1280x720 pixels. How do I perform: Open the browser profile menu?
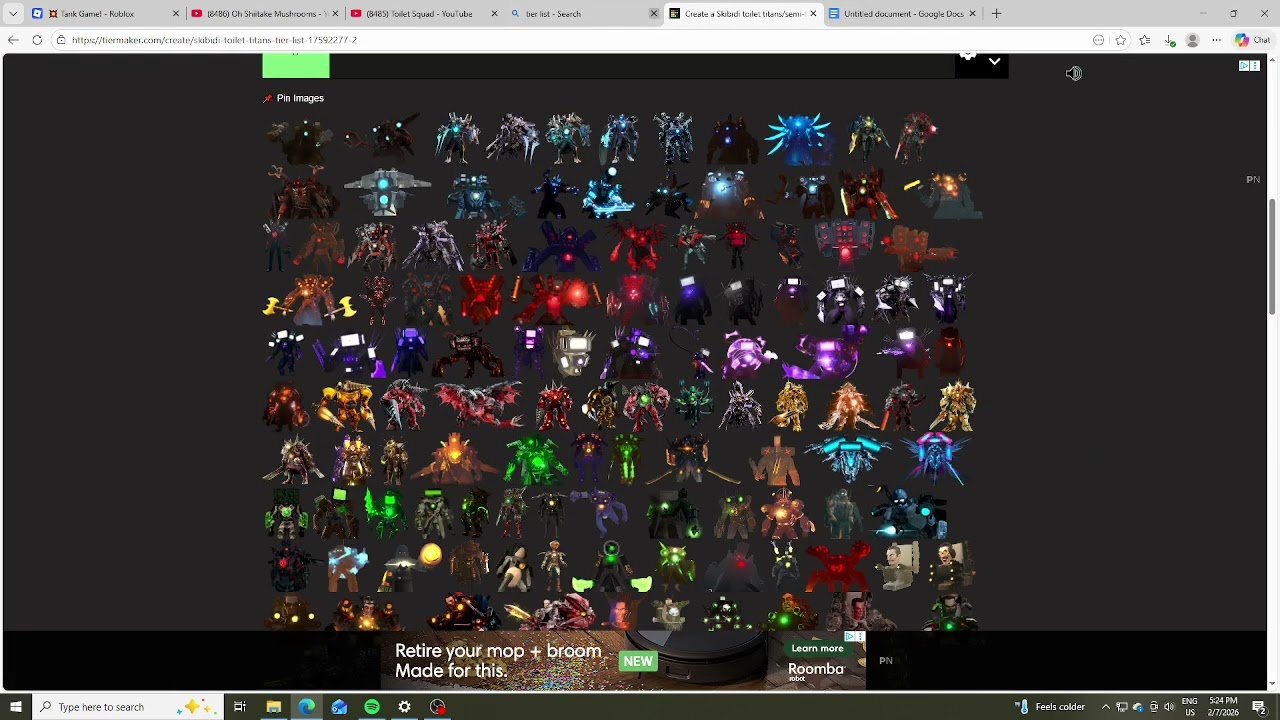point(1192,40)
